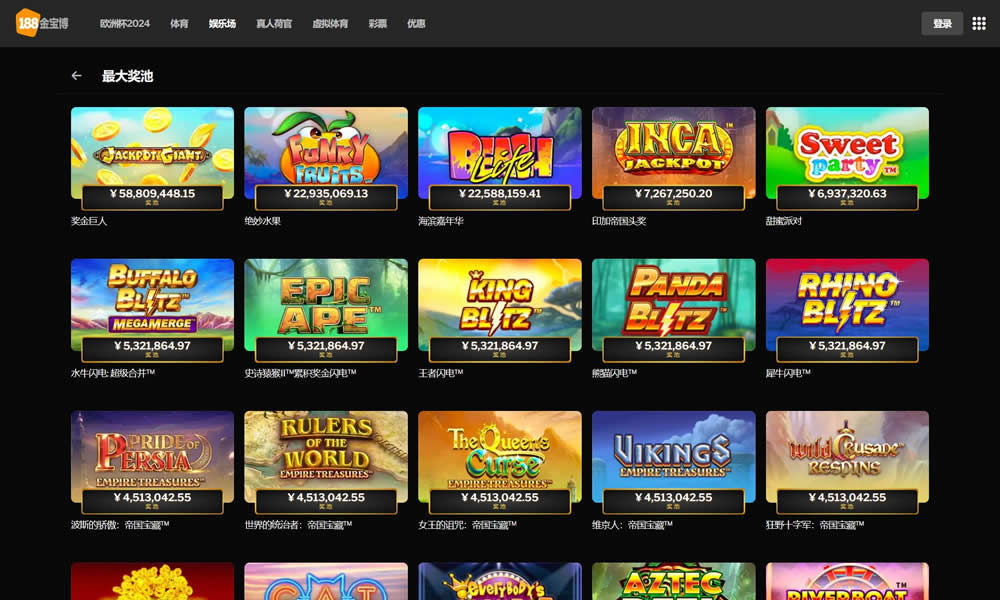This screenshot has width=1000, height=600.
Task: Click the 印加帝国头奖 game title
Action: pyautogui.click(x=619, y=221)
